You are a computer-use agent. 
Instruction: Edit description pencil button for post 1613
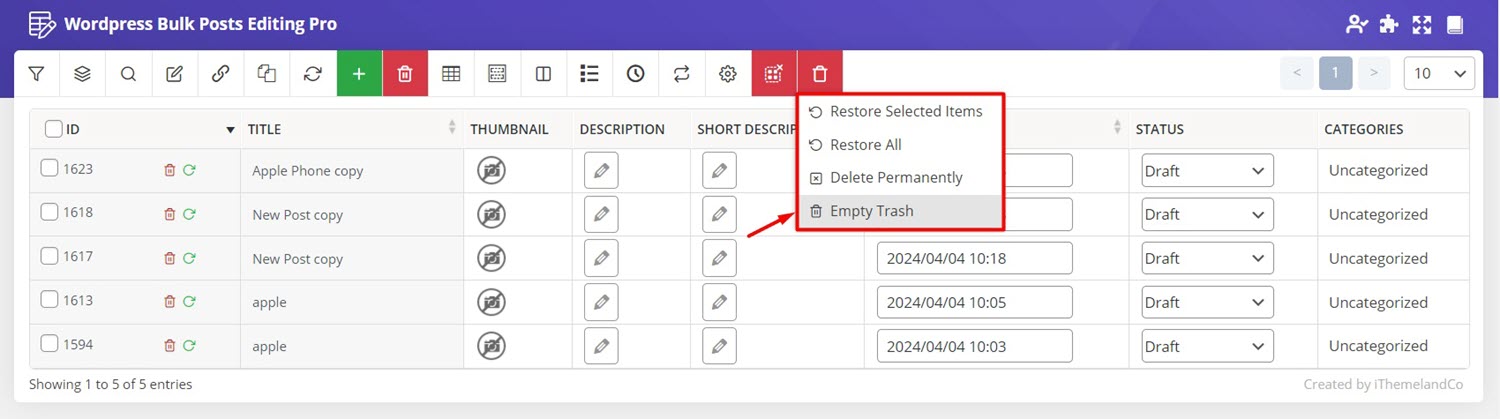click(x=601, y=302)
